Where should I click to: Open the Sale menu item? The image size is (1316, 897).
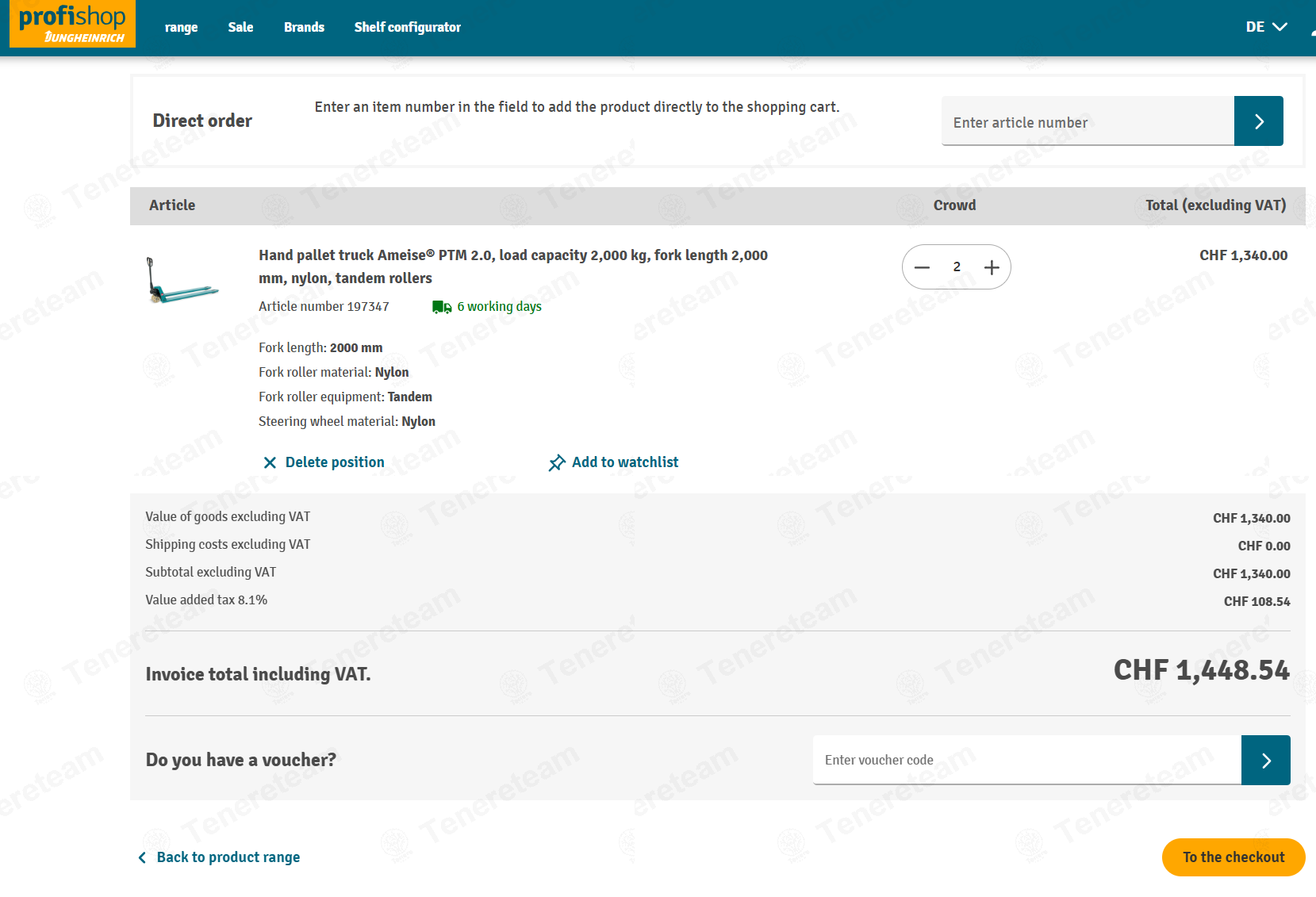[240, 27]
